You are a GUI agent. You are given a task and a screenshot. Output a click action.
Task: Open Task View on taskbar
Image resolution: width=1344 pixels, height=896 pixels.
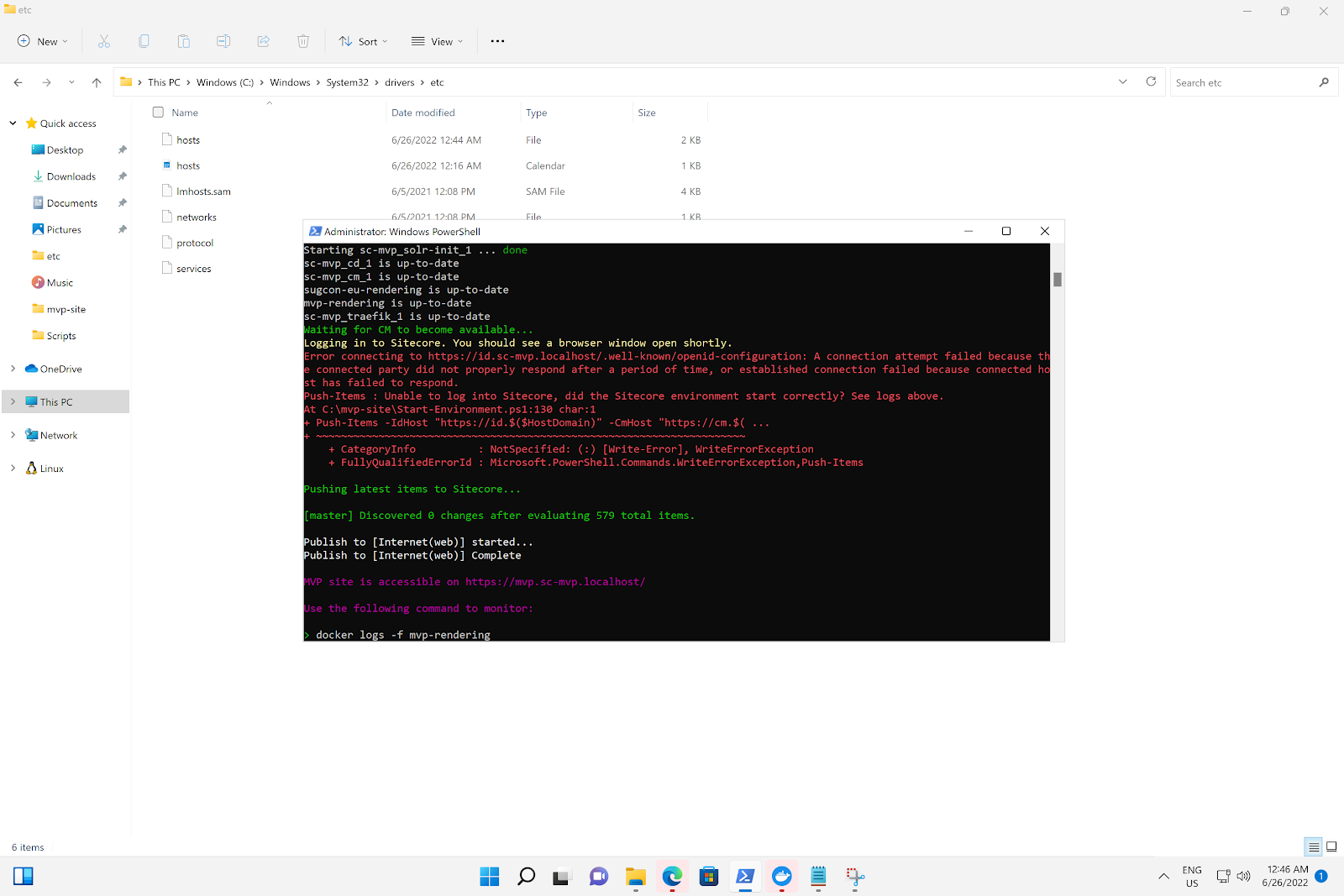click(x=562, y=877)
